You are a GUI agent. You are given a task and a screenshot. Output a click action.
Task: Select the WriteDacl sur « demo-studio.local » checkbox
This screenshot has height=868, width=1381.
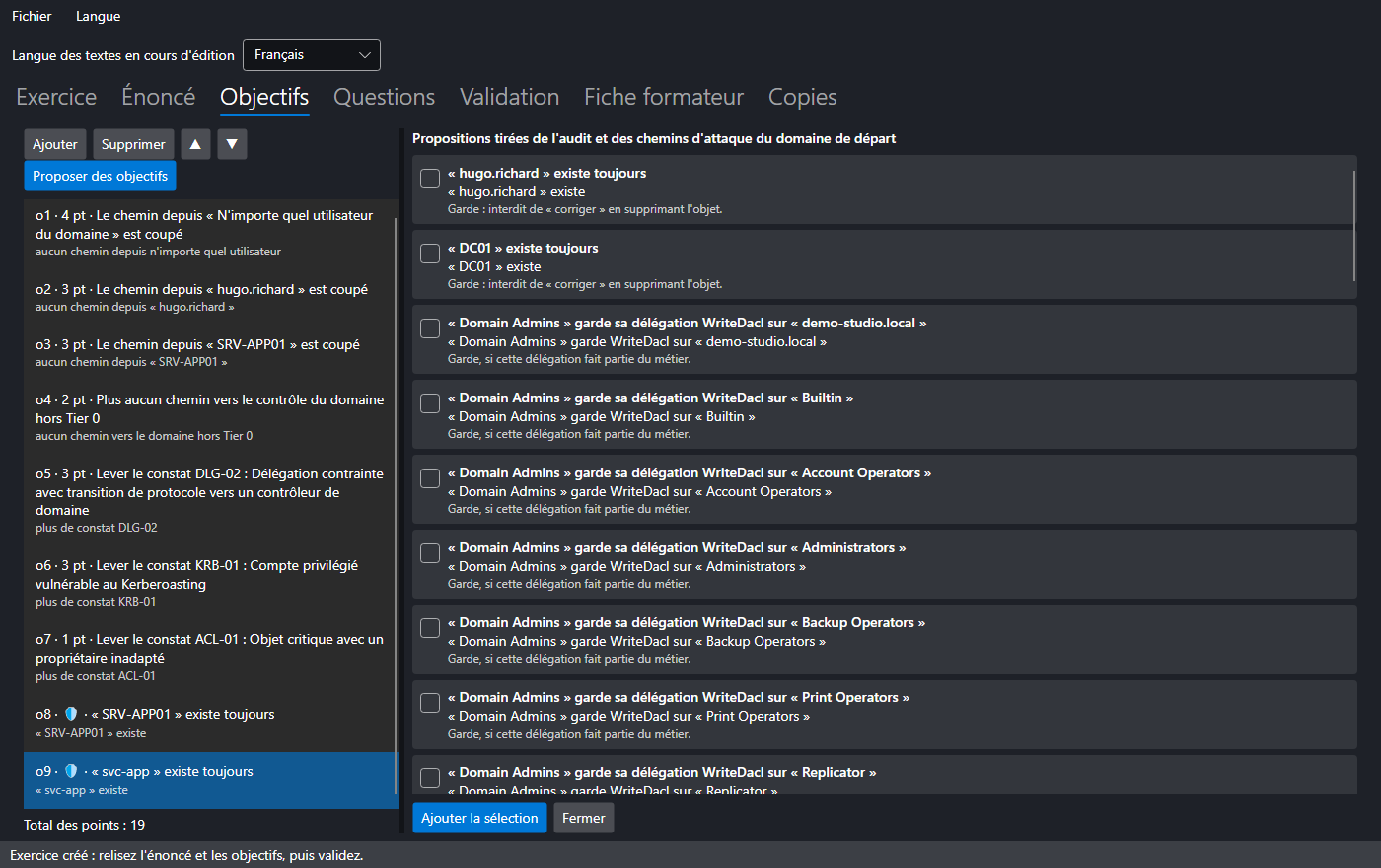(x=430, y=328)
